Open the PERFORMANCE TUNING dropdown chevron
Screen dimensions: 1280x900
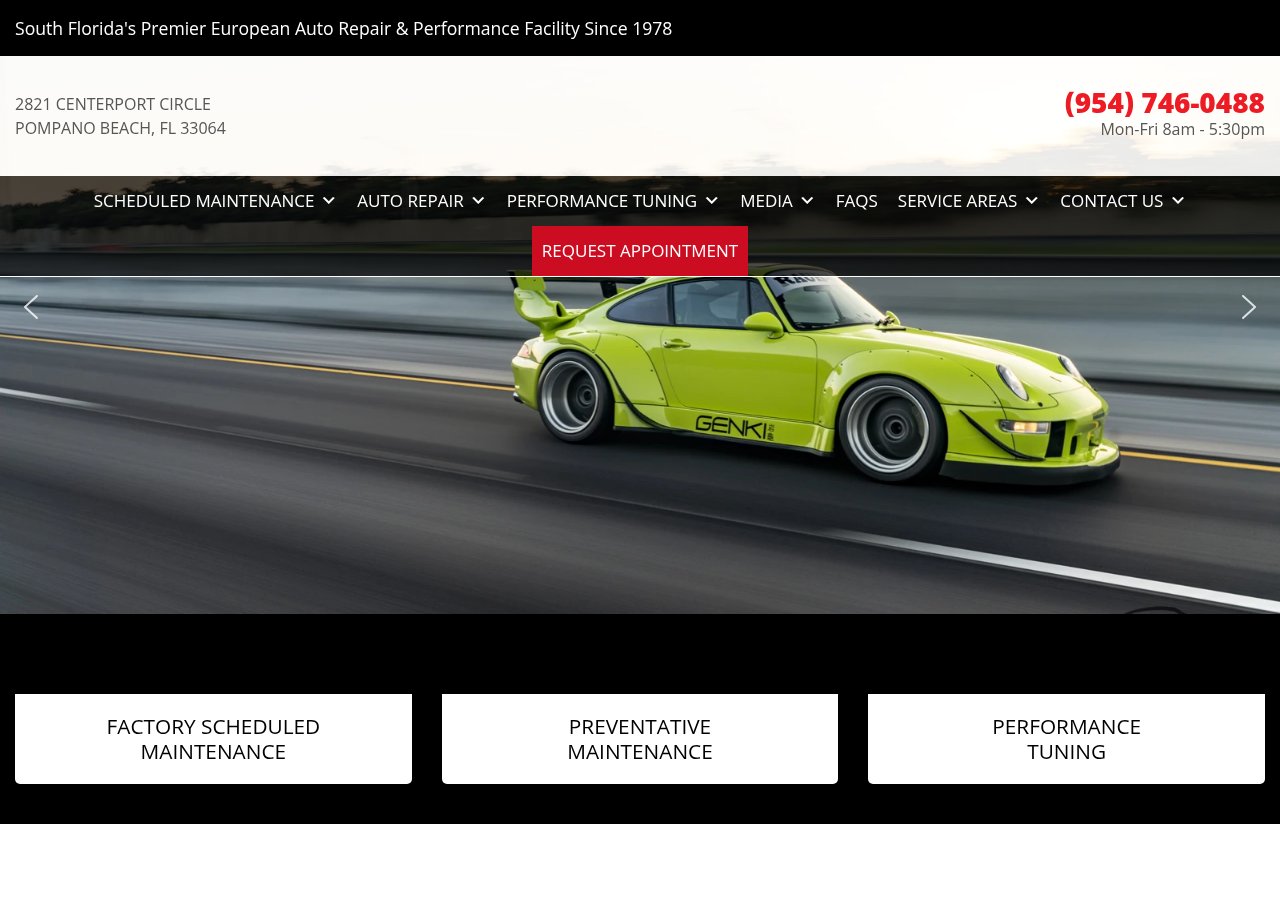pyautogui.click(x=711, y=200)
